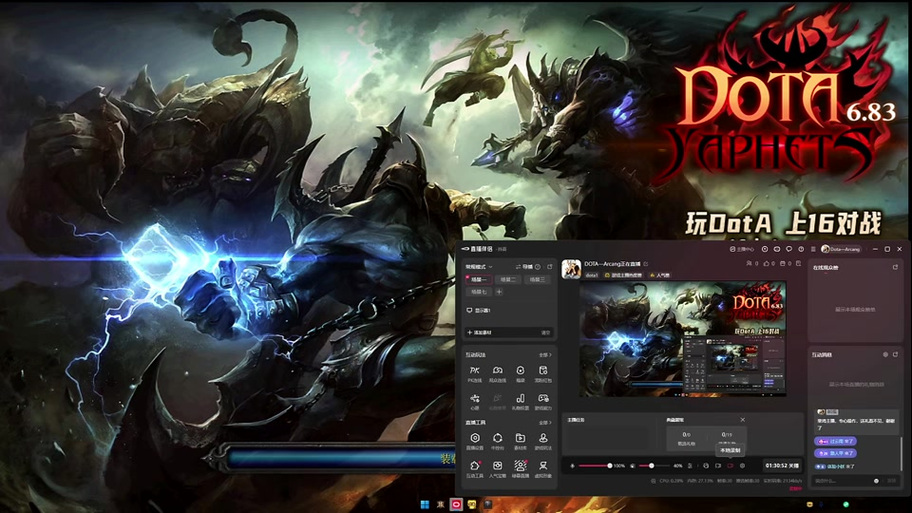Open the hamburger menu in title bar
This screenshot has width=912, height=513.
(x=813, y=249)
